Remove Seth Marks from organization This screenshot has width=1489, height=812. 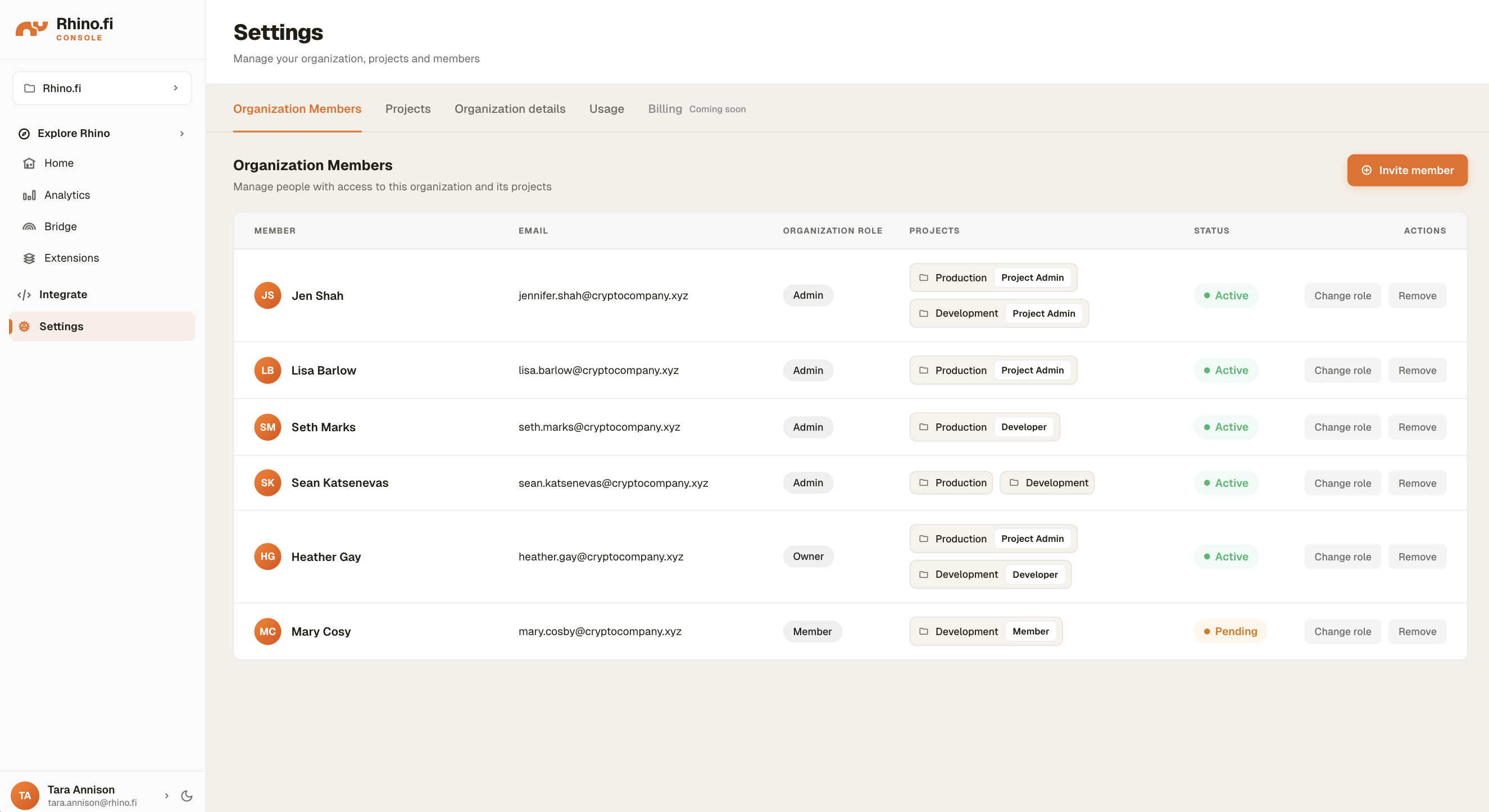(1417, 427)
